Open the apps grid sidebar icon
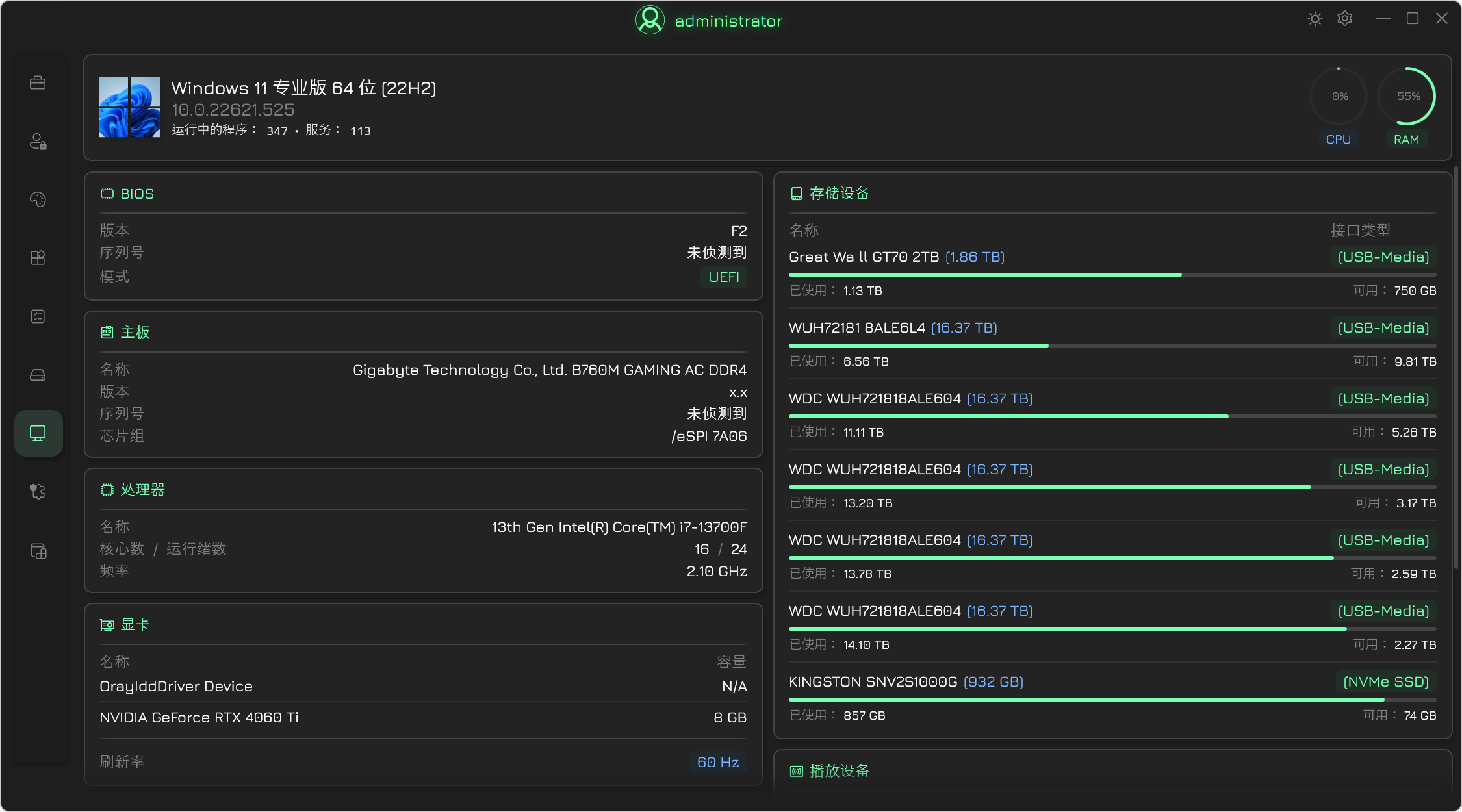 click(38, 258)
